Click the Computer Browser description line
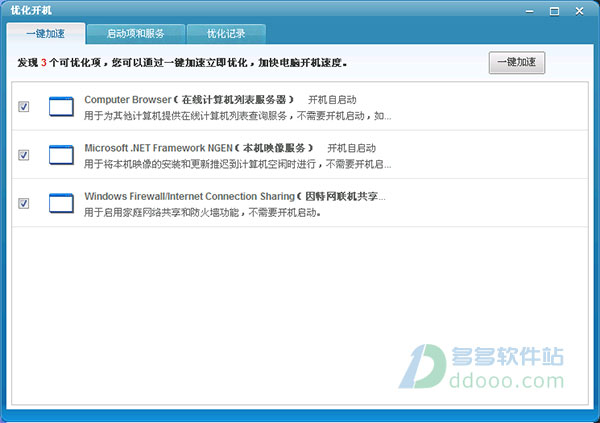The height and width of the screenshot is (423, 600). pos(238,116)
